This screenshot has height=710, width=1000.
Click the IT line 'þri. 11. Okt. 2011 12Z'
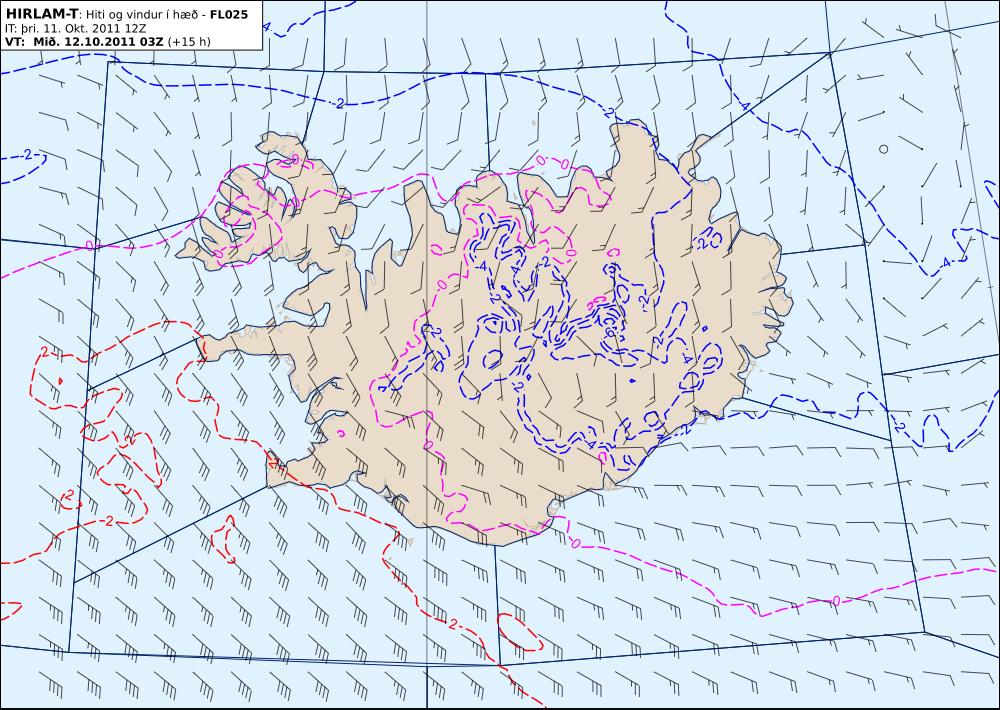[x=84, y=29]
